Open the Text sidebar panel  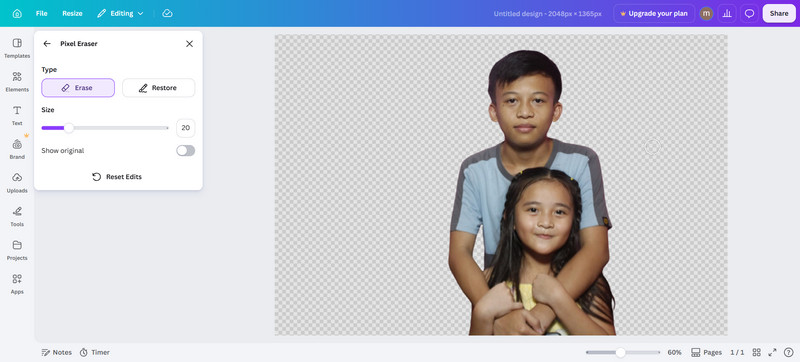point(17,115)
